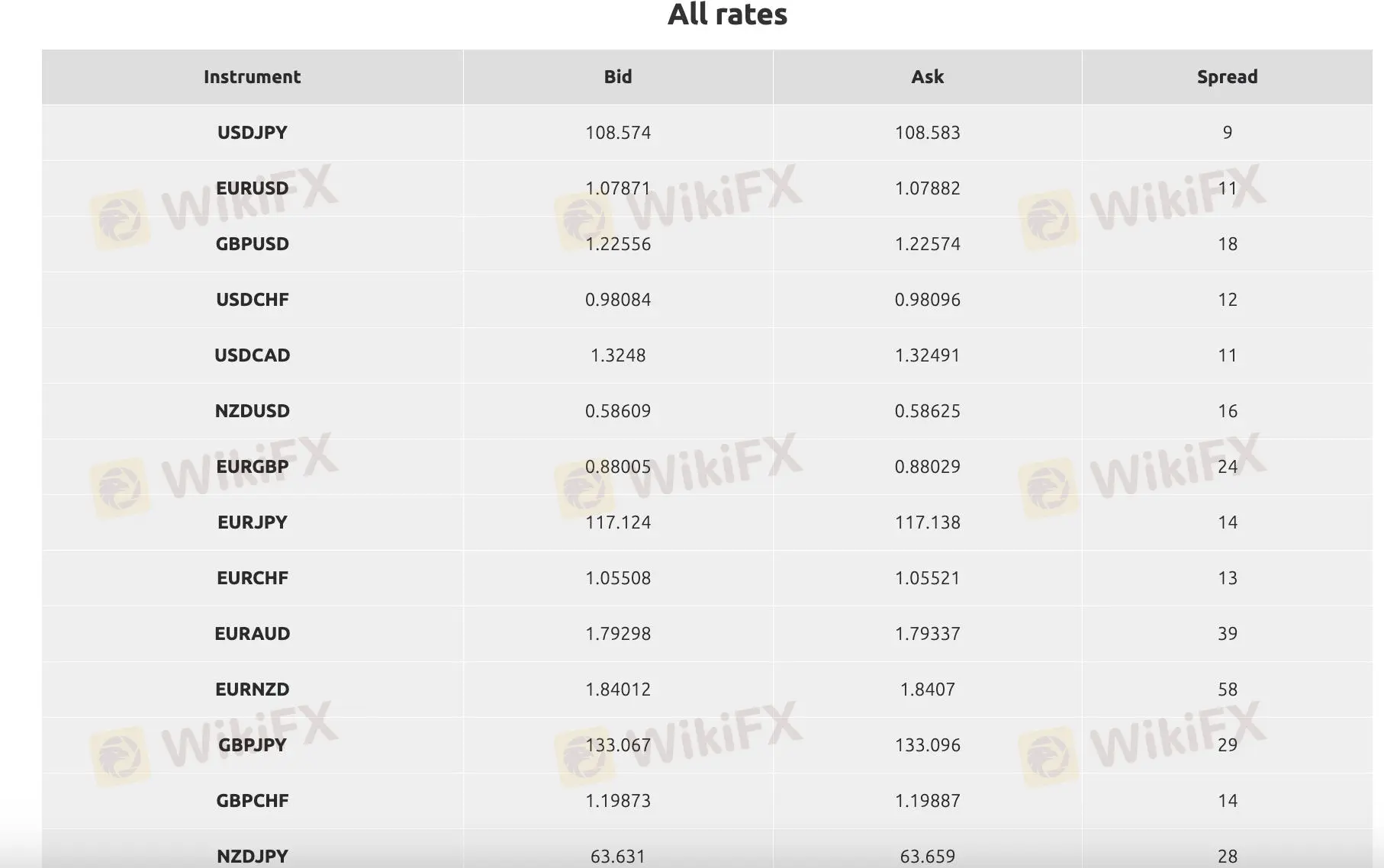Viewport: 1384px width, 868px height.
Task: Click the GBPJPY ask price 133.096
Action: pos(927,745)
